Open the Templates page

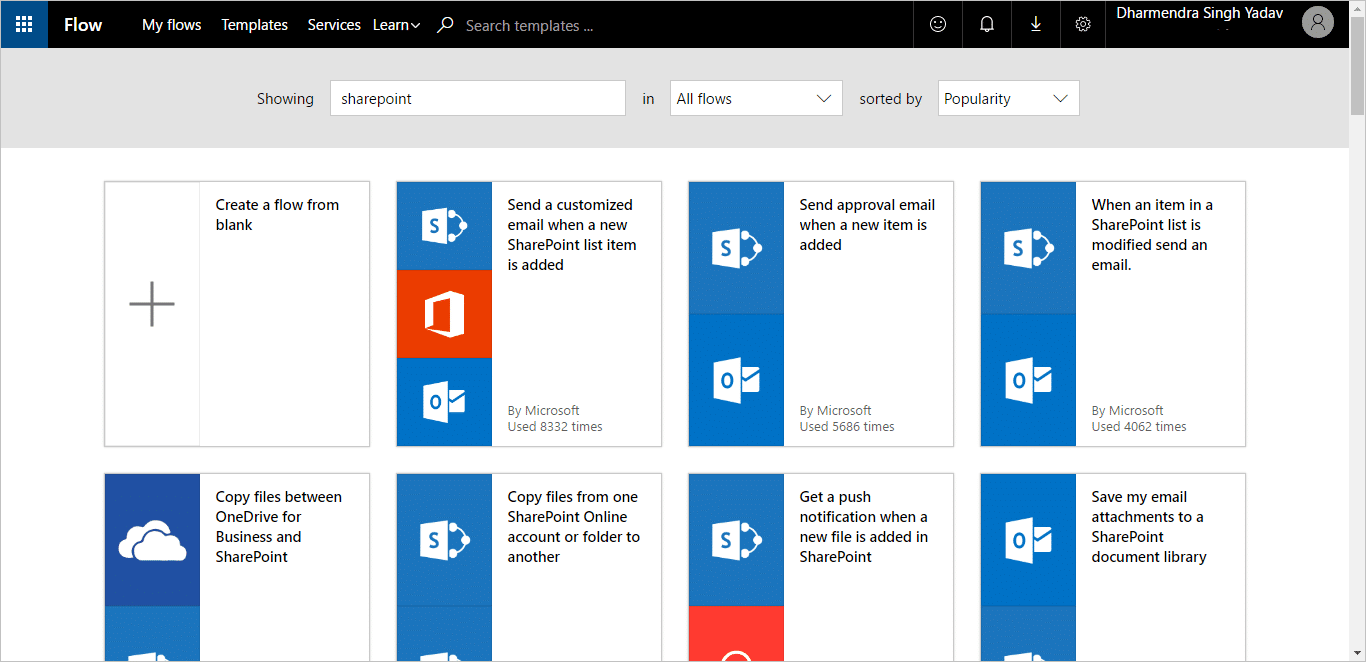254,25
